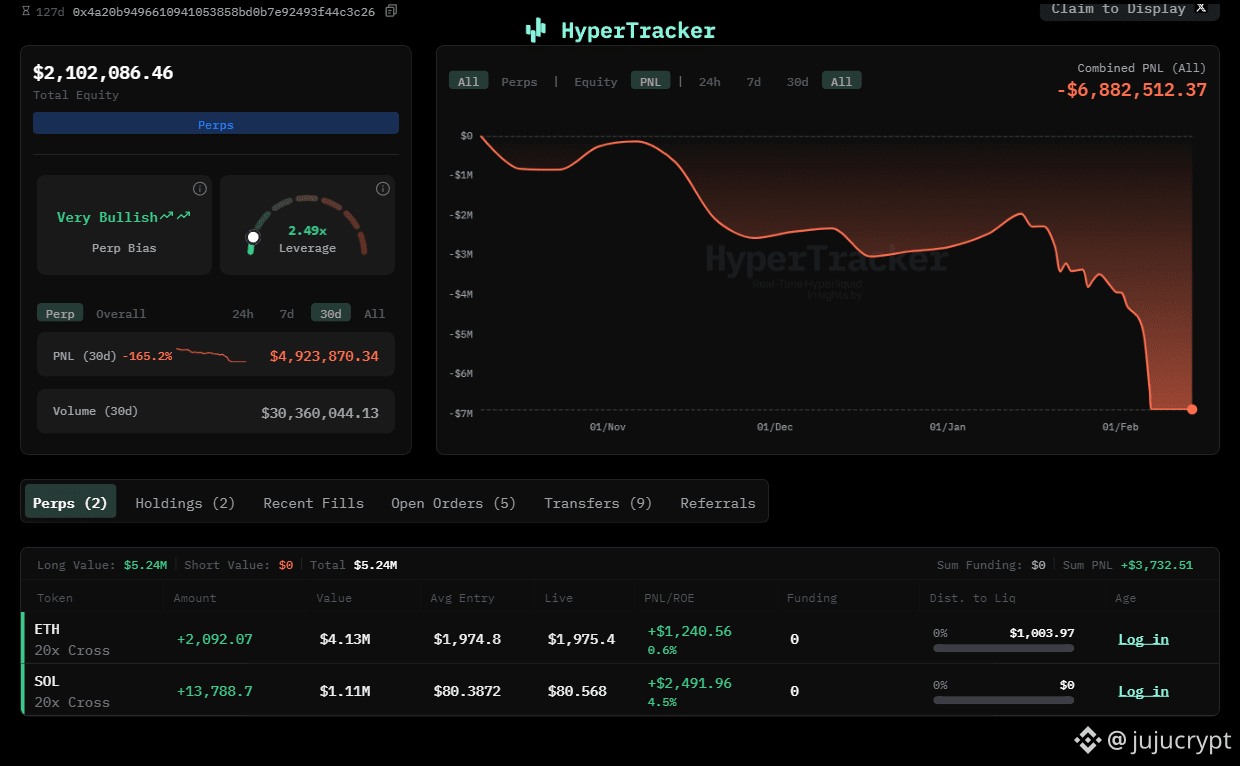Click the blue Perps equity bar
1240x766 pixels.
coord(216,124)
